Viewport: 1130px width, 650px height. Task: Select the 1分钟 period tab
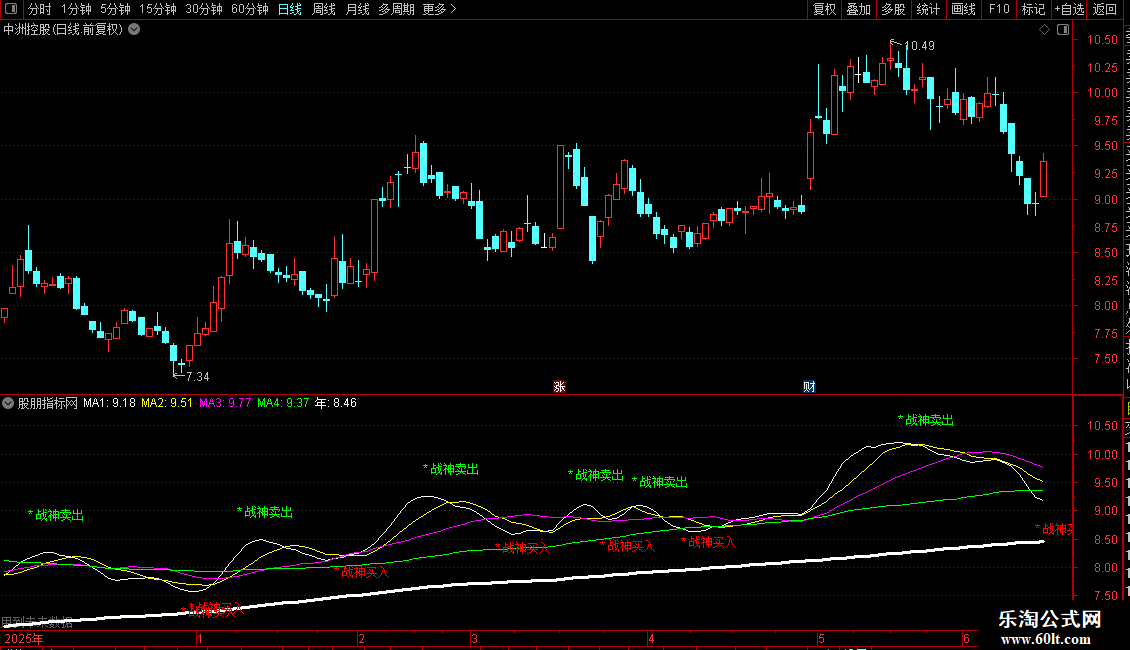76,9
